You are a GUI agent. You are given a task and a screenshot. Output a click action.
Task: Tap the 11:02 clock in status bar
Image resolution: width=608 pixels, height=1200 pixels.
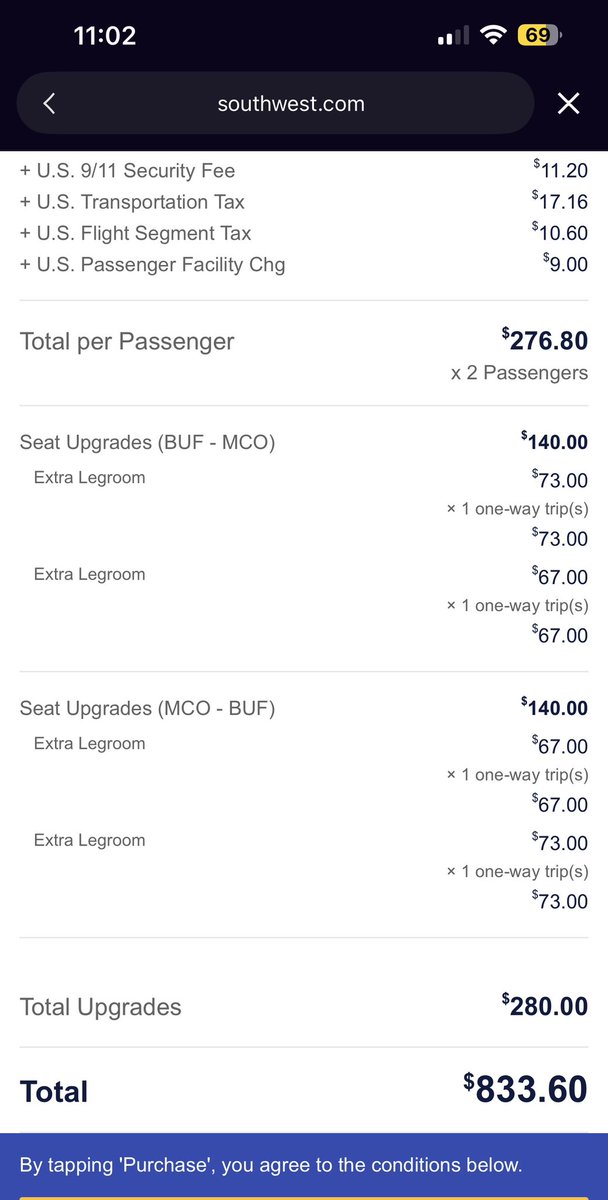(105, 36)
